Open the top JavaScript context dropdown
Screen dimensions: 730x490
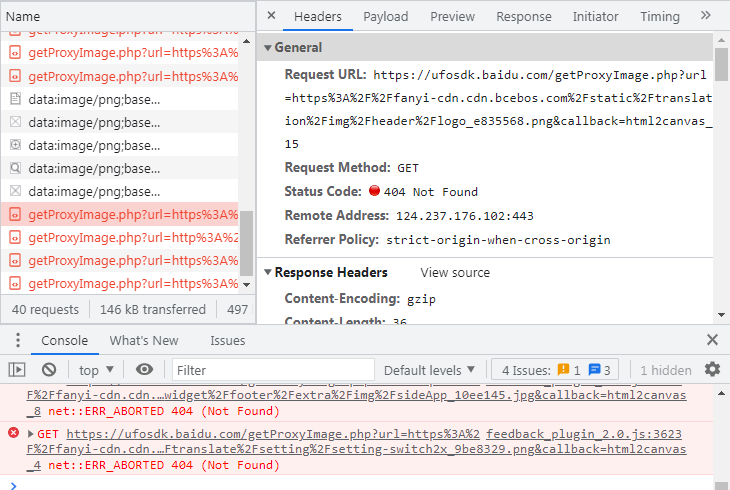point(97,370)
